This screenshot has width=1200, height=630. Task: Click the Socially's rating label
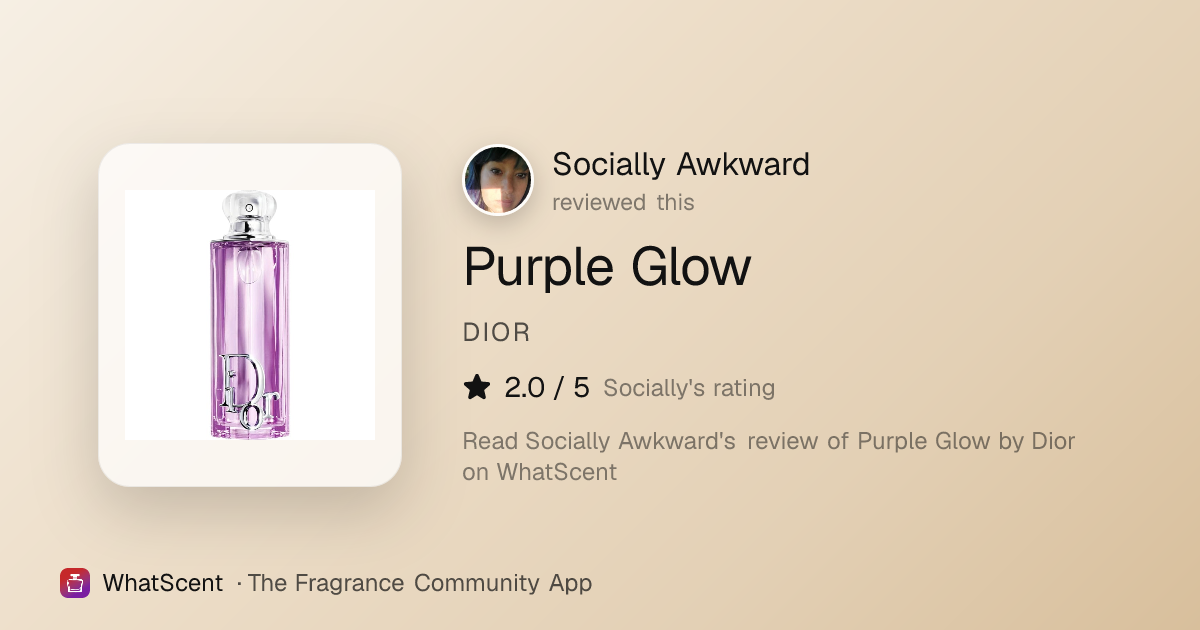pyautogui.click(x=689, y=388)
